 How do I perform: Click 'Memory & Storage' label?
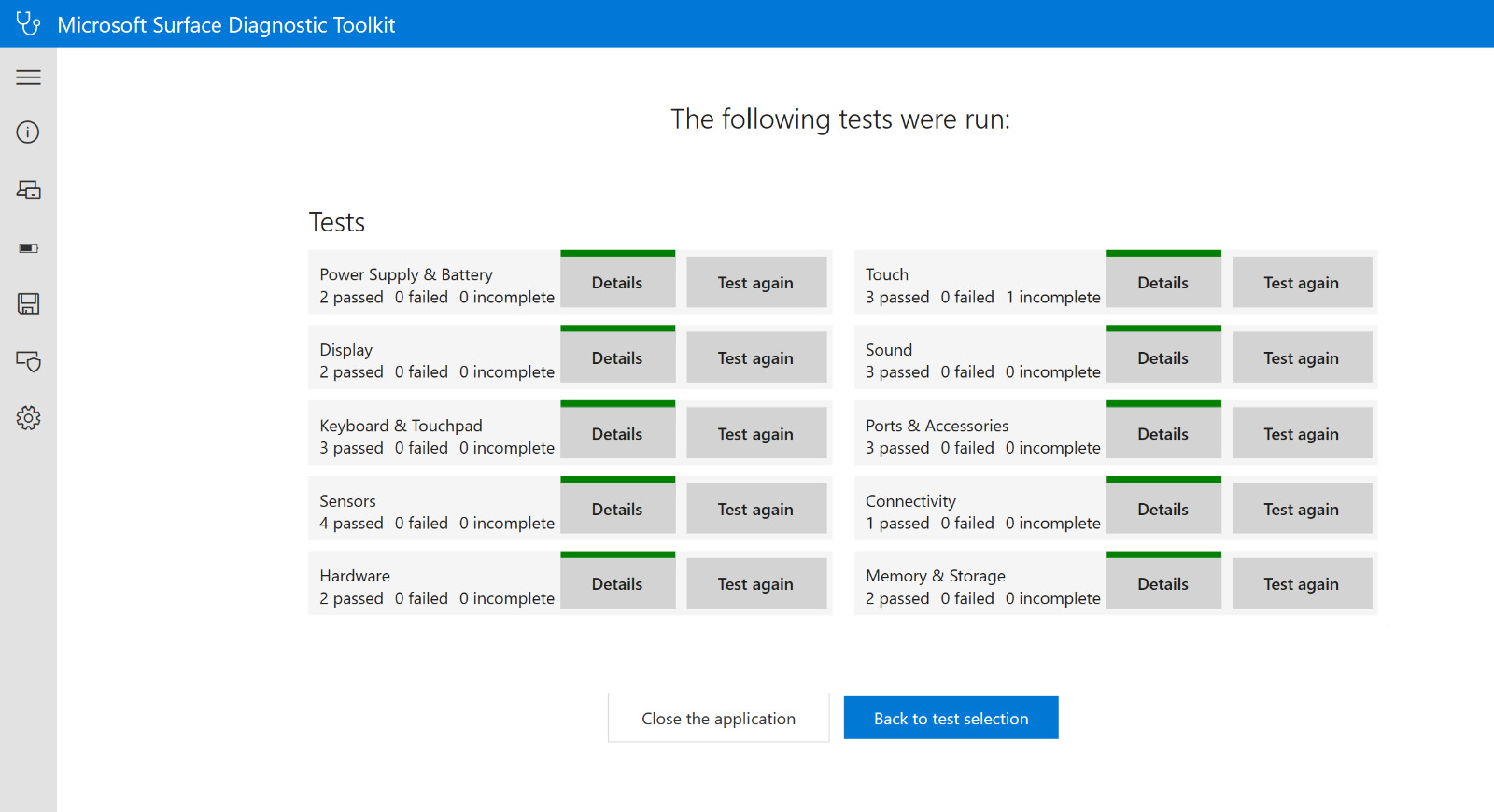coord(936,576)
